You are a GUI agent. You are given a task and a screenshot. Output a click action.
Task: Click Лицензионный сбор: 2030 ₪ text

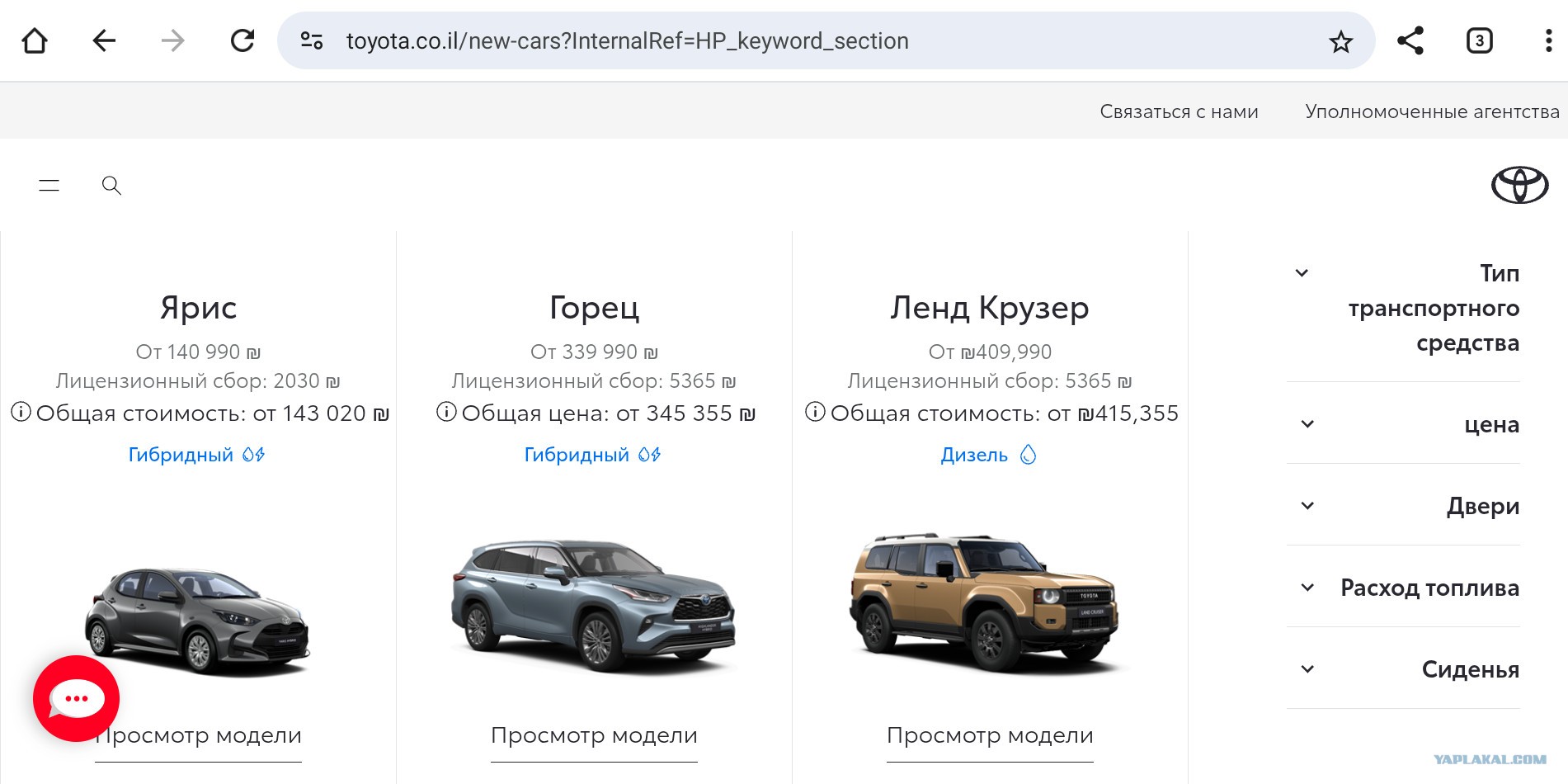coord(198,381)
